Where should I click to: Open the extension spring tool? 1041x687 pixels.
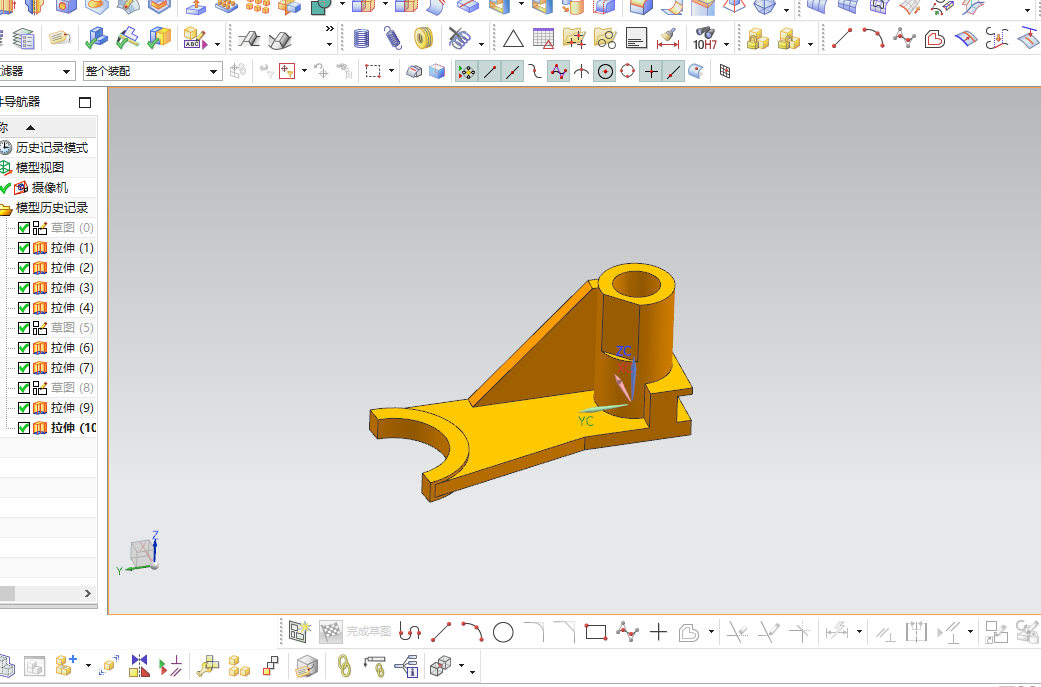click(x=393, y=38)
